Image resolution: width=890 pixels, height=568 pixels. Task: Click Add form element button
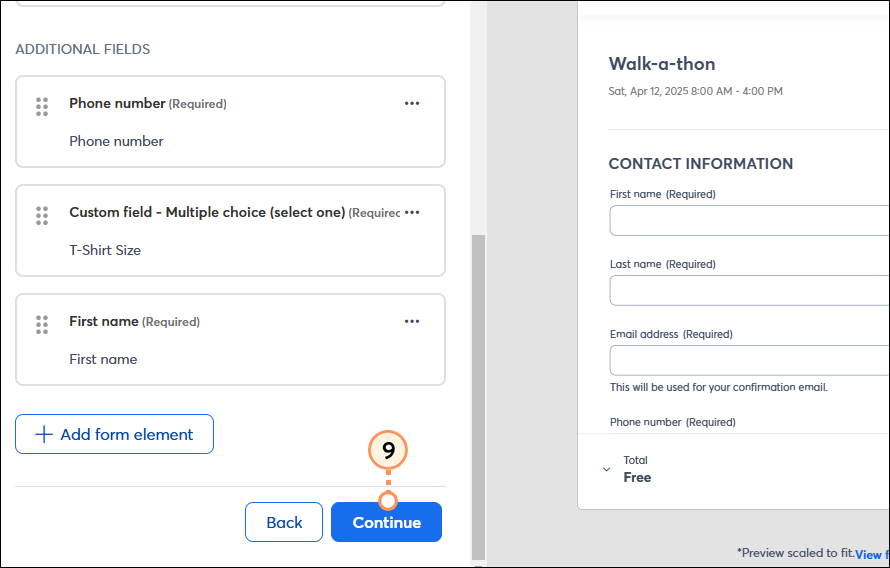coord(115,434)
